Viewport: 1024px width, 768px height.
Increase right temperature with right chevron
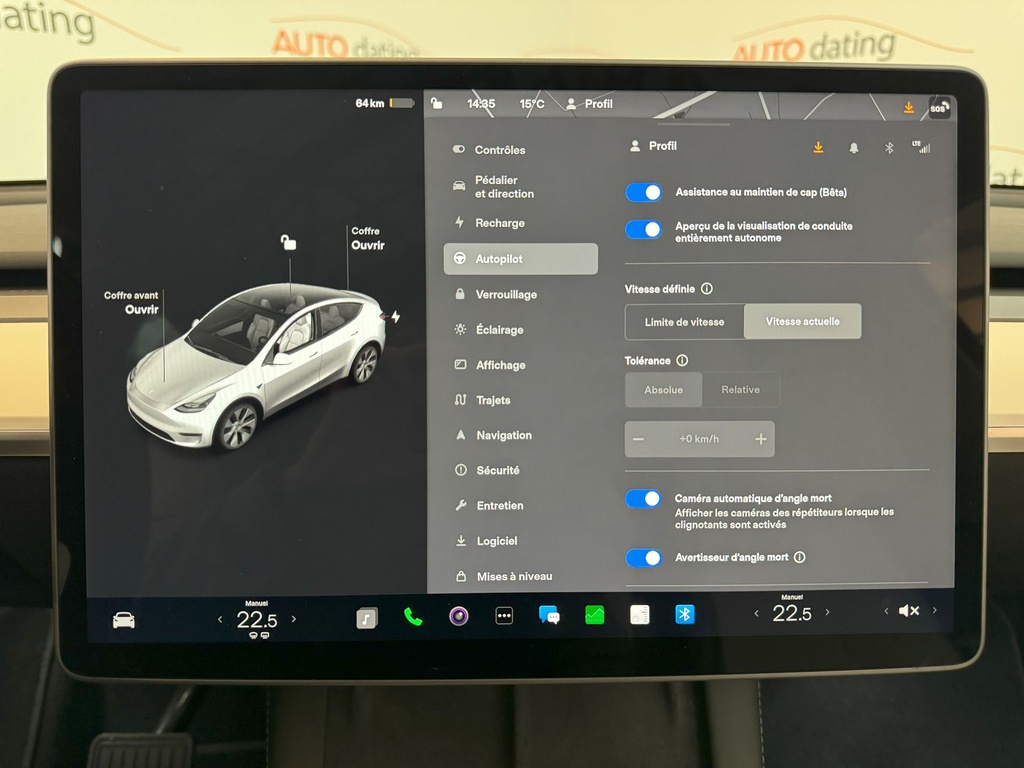[827, 612]
